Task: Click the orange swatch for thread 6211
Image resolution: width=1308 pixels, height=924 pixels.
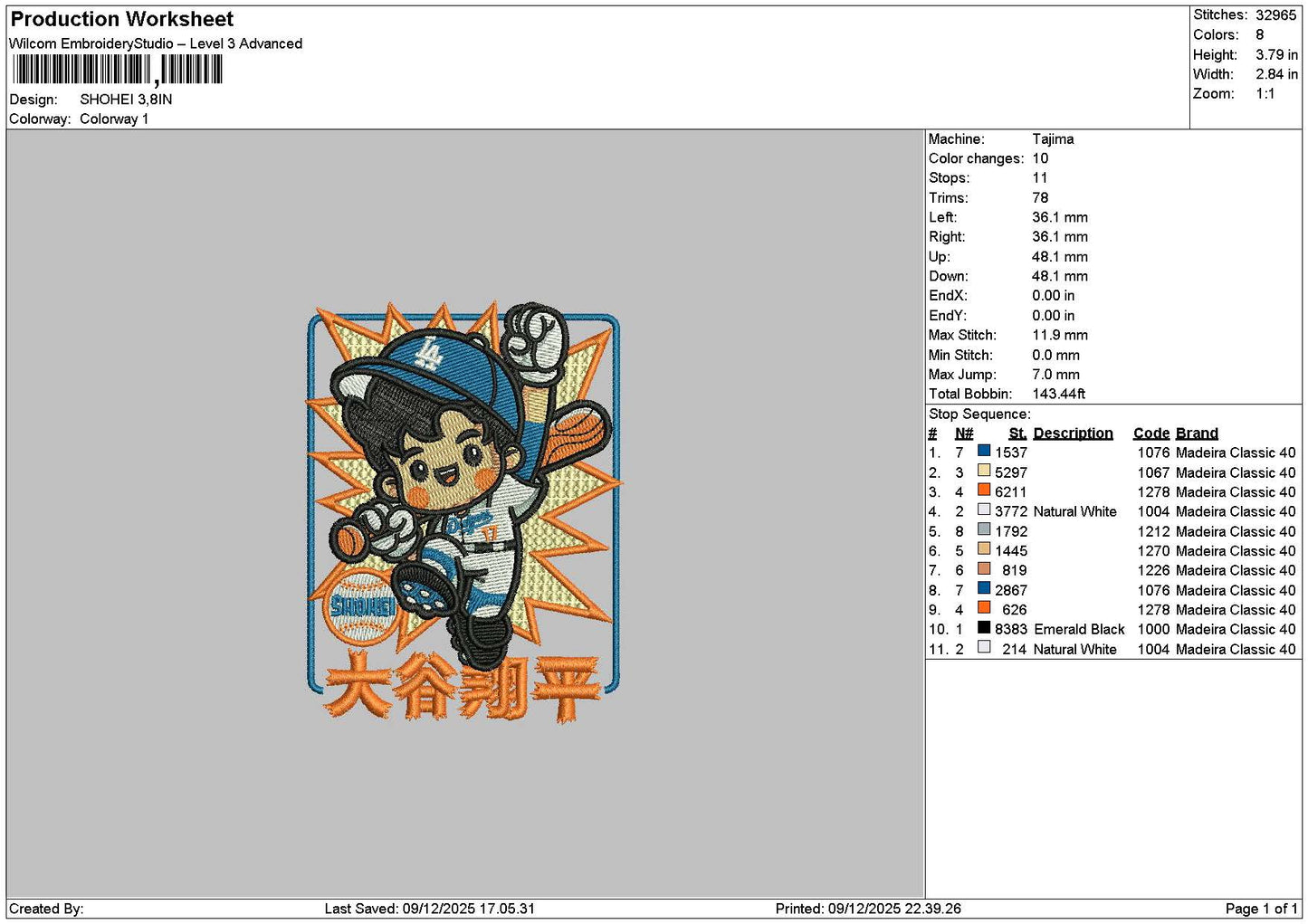Action: pyautogui.click(x=984, y=491)
